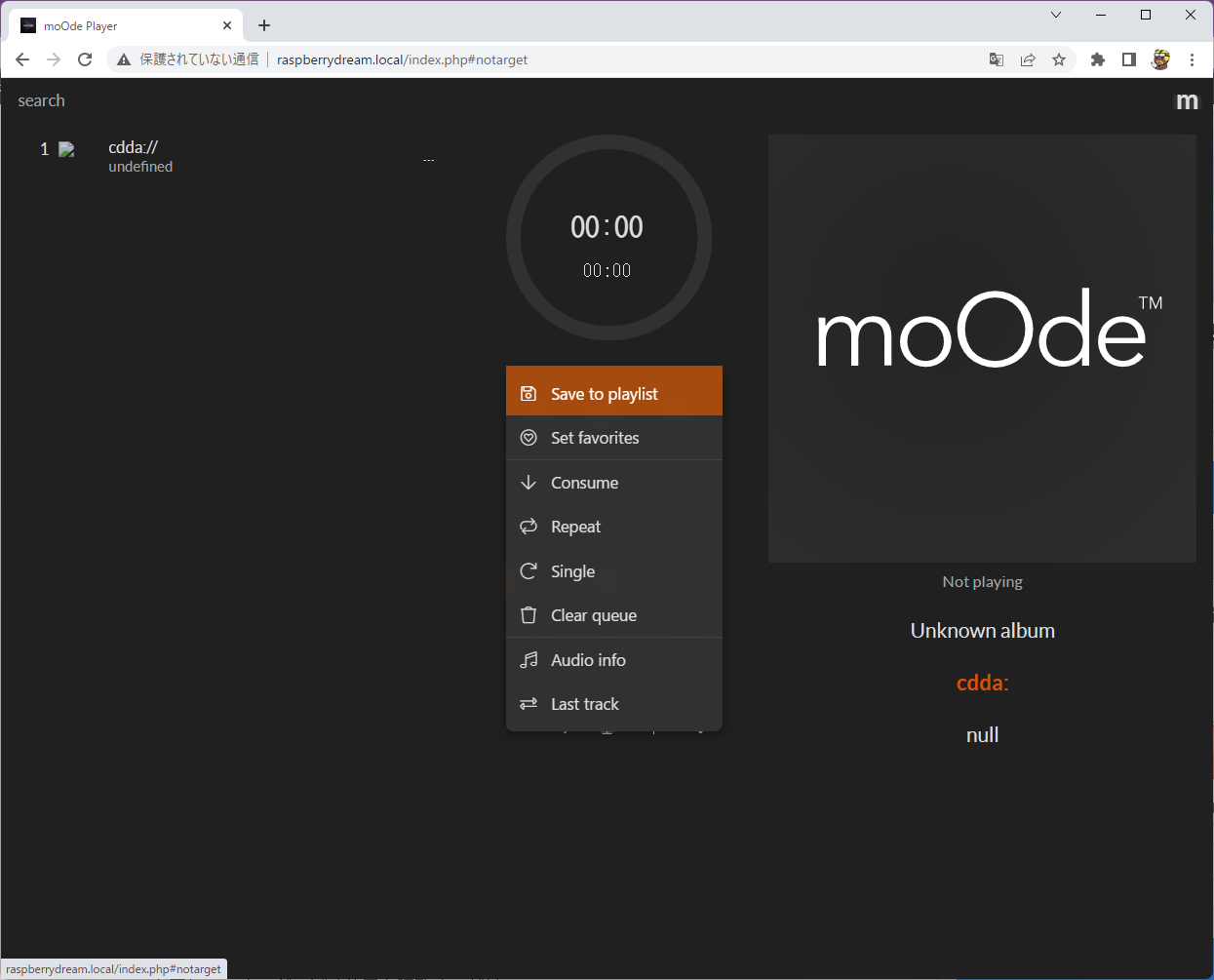Maximize the Chrome window
1214x980 pixels.
point(1146,15)
